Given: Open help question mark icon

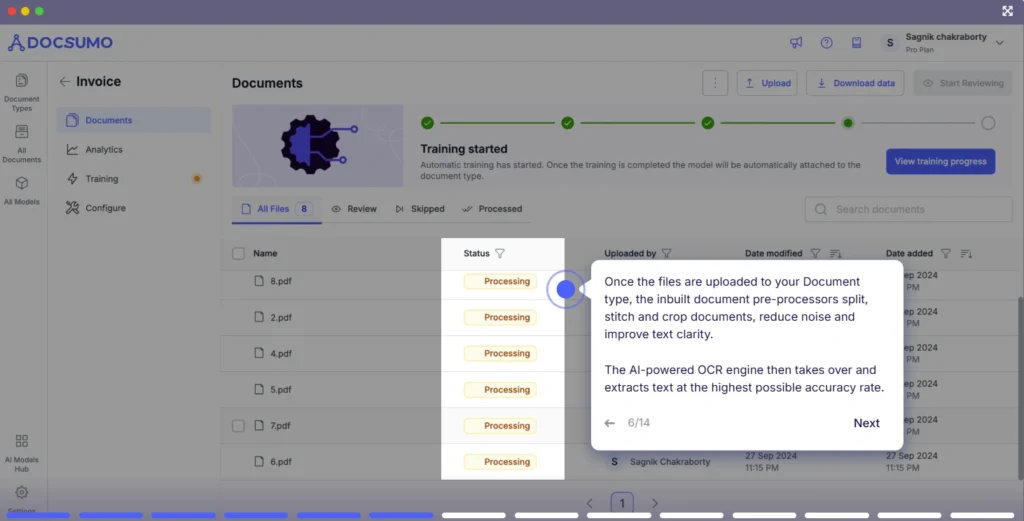Looking at the screenshot, I should pyautogui.click(x=826, y=42).
